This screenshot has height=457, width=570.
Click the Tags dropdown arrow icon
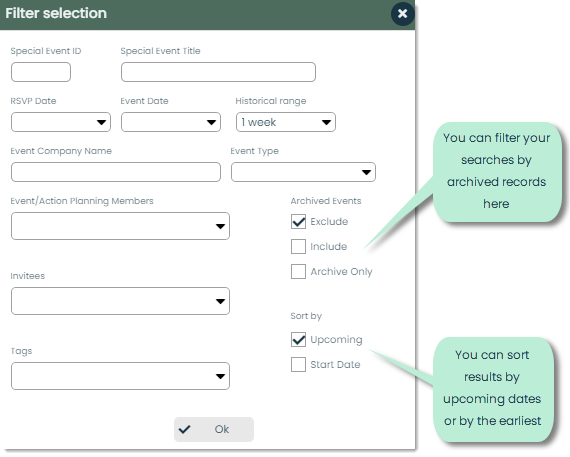click(220, 376)
